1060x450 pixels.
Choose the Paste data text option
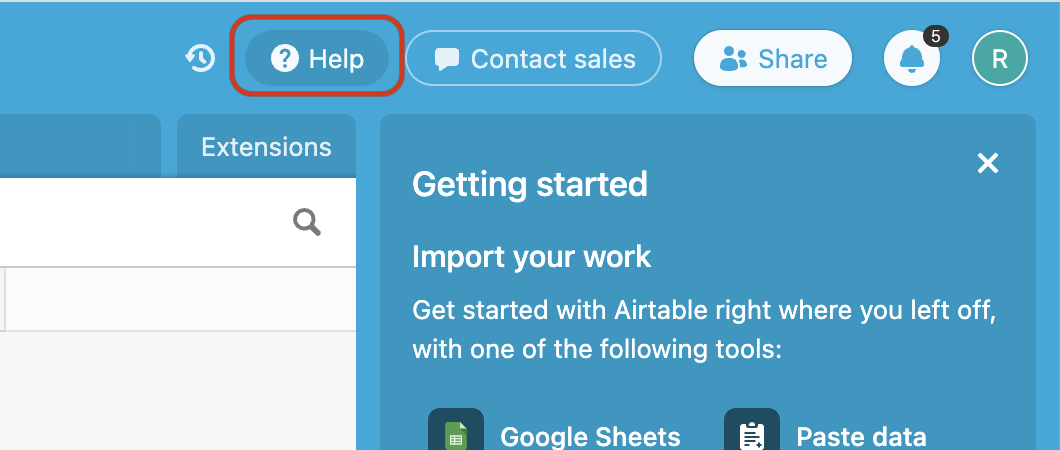point(861,436)
